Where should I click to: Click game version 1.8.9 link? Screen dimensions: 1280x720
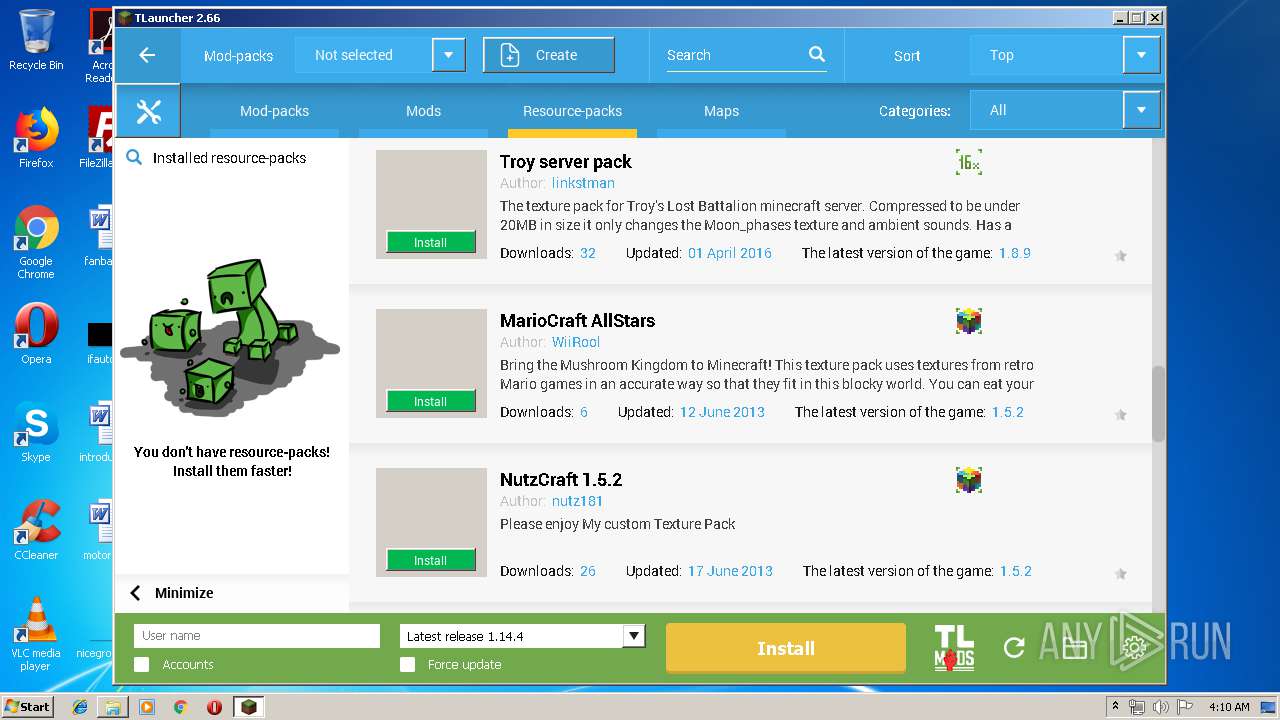coord(1015,253)
